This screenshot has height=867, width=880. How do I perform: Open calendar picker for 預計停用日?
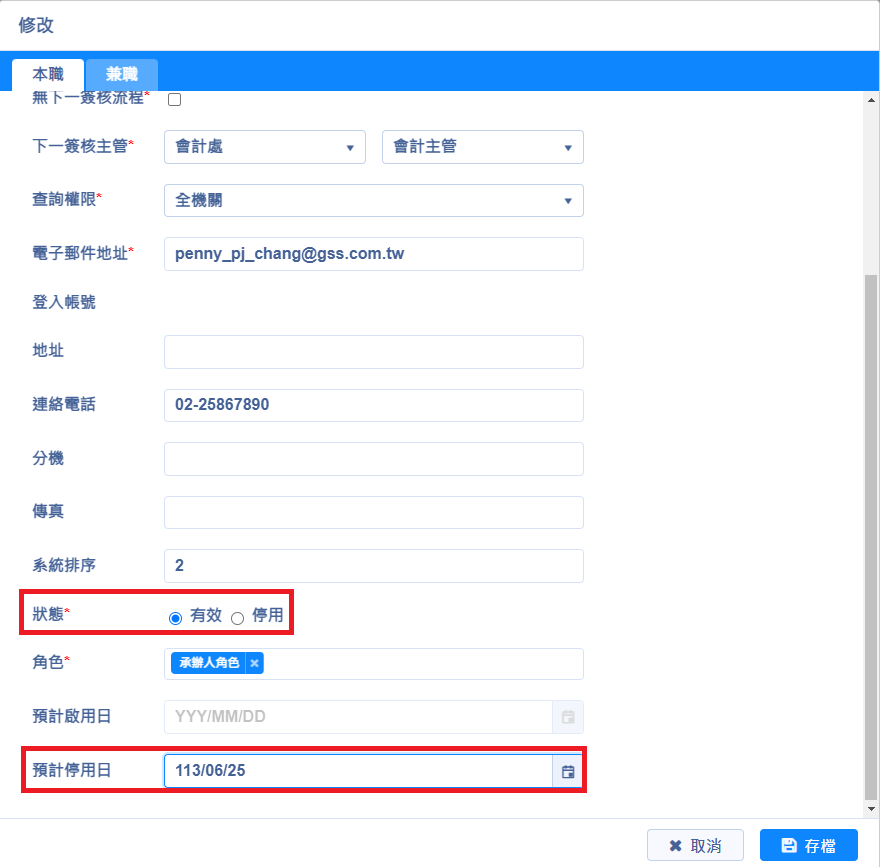pyautogui.click(x=568, y=771)
